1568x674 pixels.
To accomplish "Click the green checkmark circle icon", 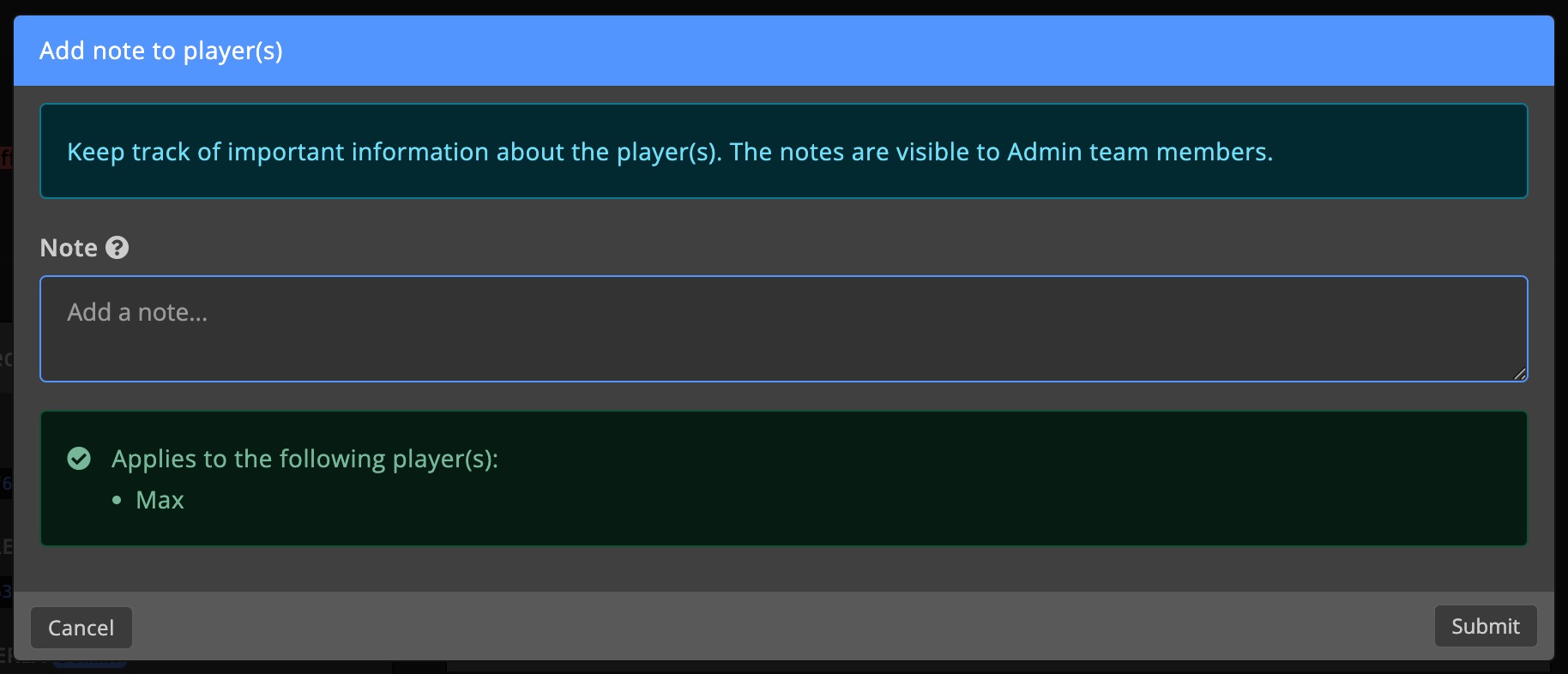I will (x=79, y=459).
